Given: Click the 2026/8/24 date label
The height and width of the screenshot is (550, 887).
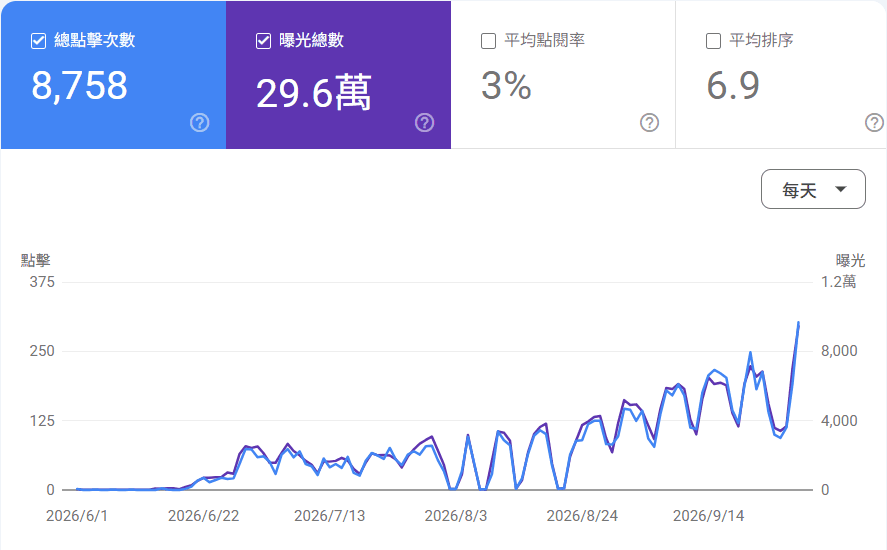Looking at the screenshot, I should pos(582,516).
